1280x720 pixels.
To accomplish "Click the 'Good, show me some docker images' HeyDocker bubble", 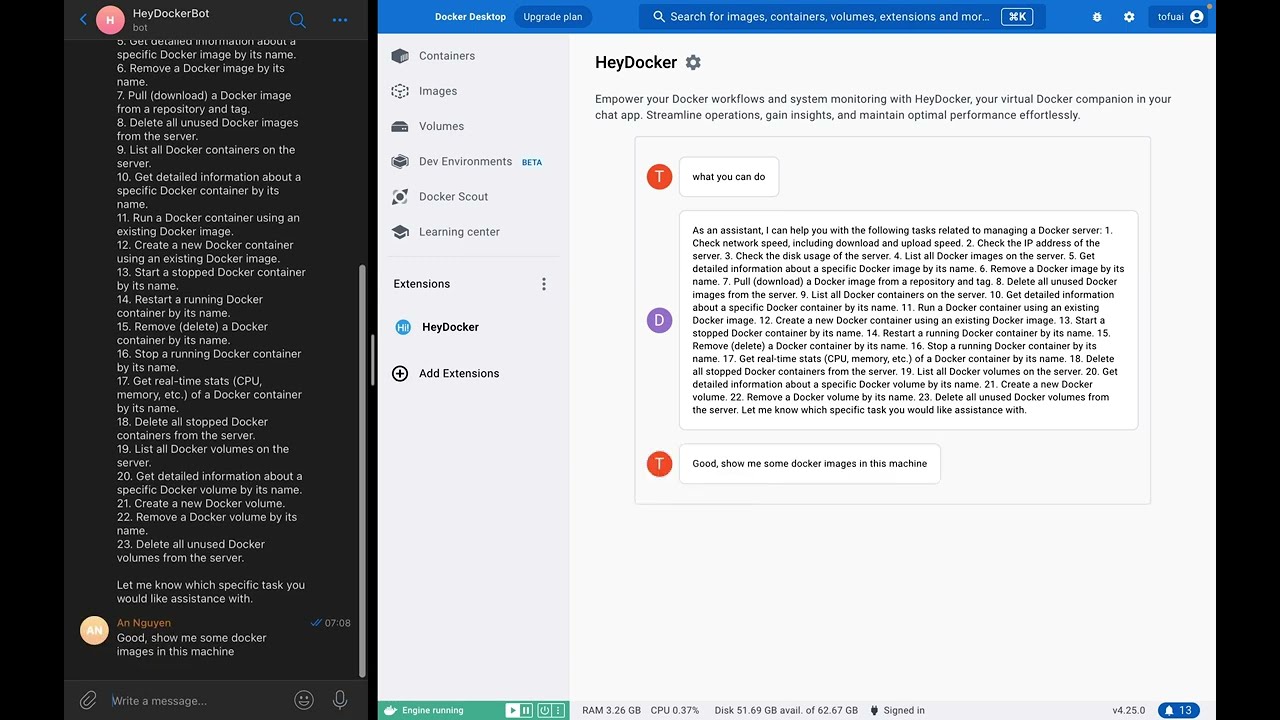I will point(810,463).
